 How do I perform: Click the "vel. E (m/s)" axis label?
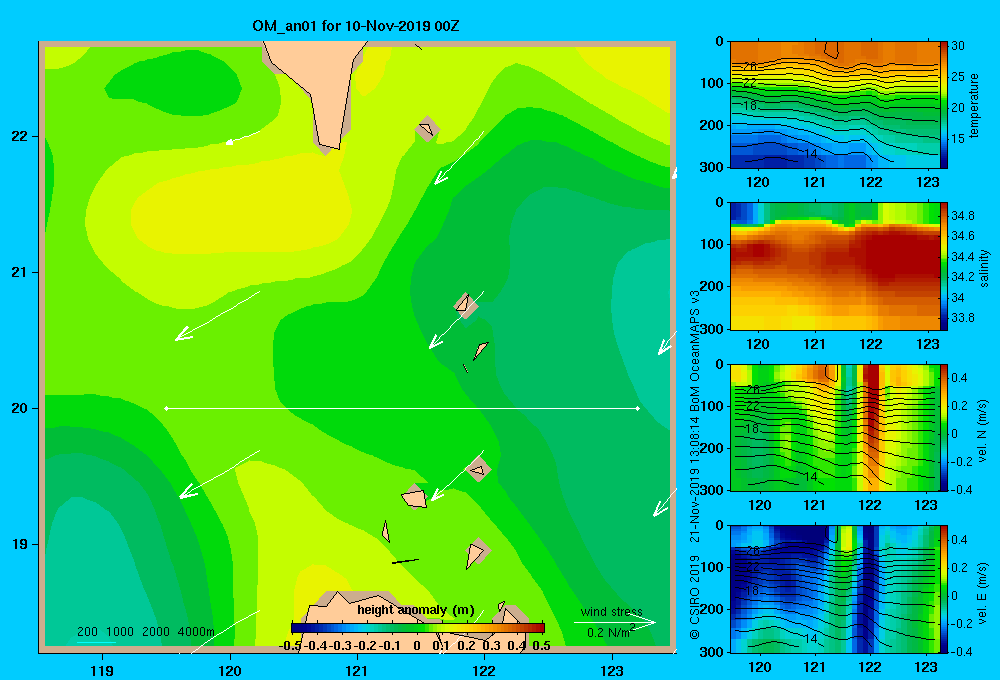[x=982, y=593]
